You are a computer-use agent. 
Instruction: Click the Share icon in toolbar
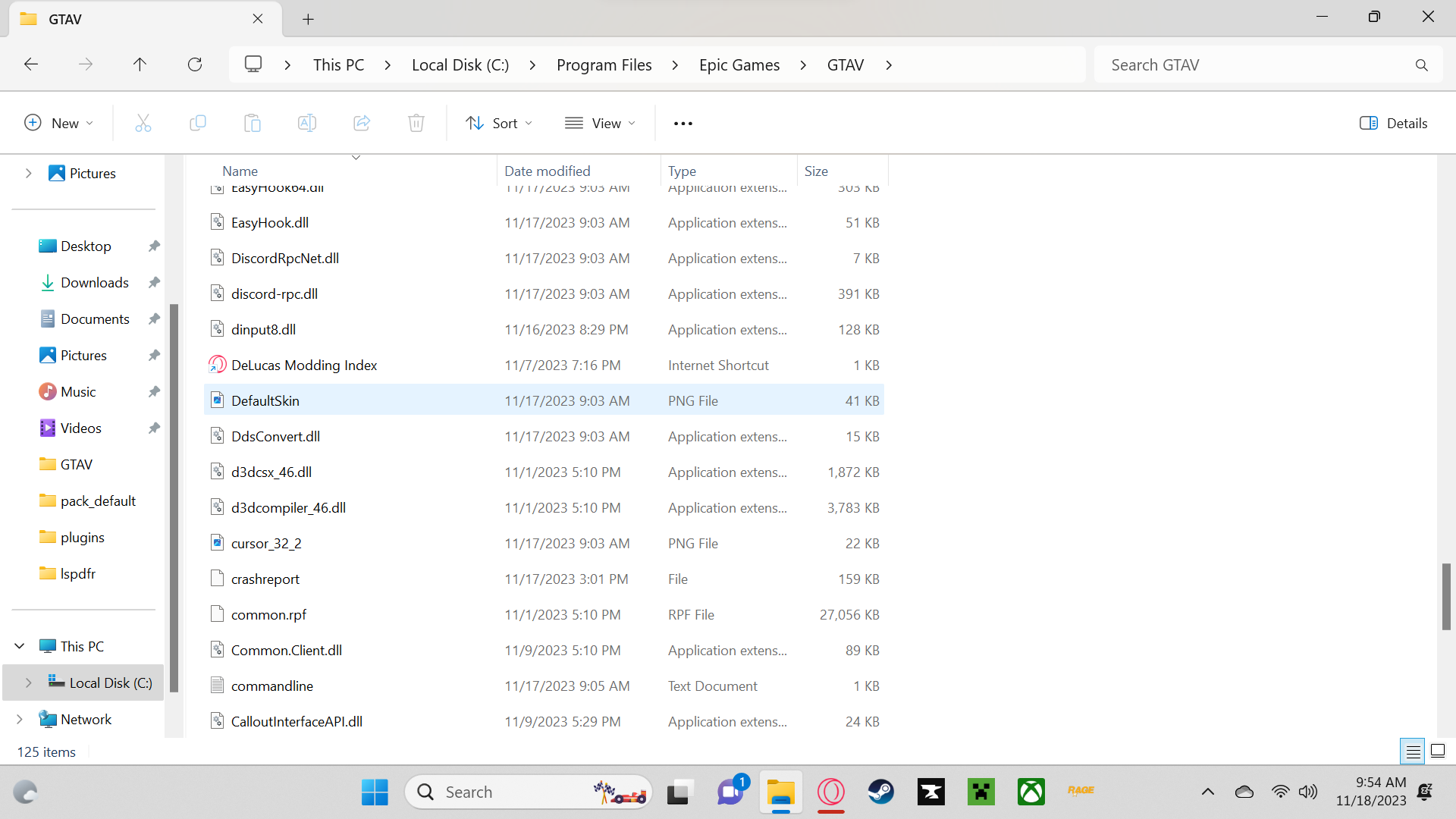[x=362, y=123]
